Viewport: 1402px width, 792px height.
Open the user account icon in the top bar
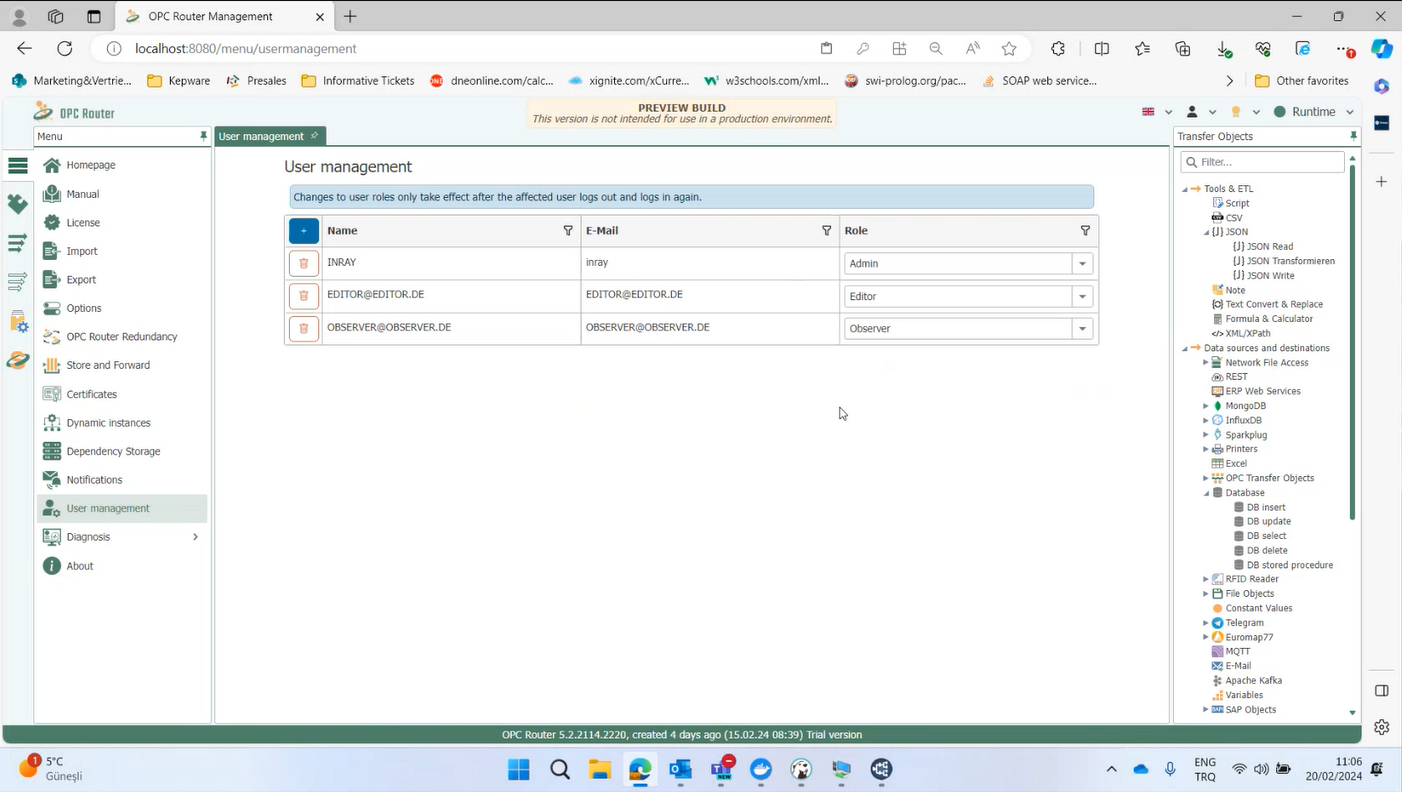(x=1191, y=111)
